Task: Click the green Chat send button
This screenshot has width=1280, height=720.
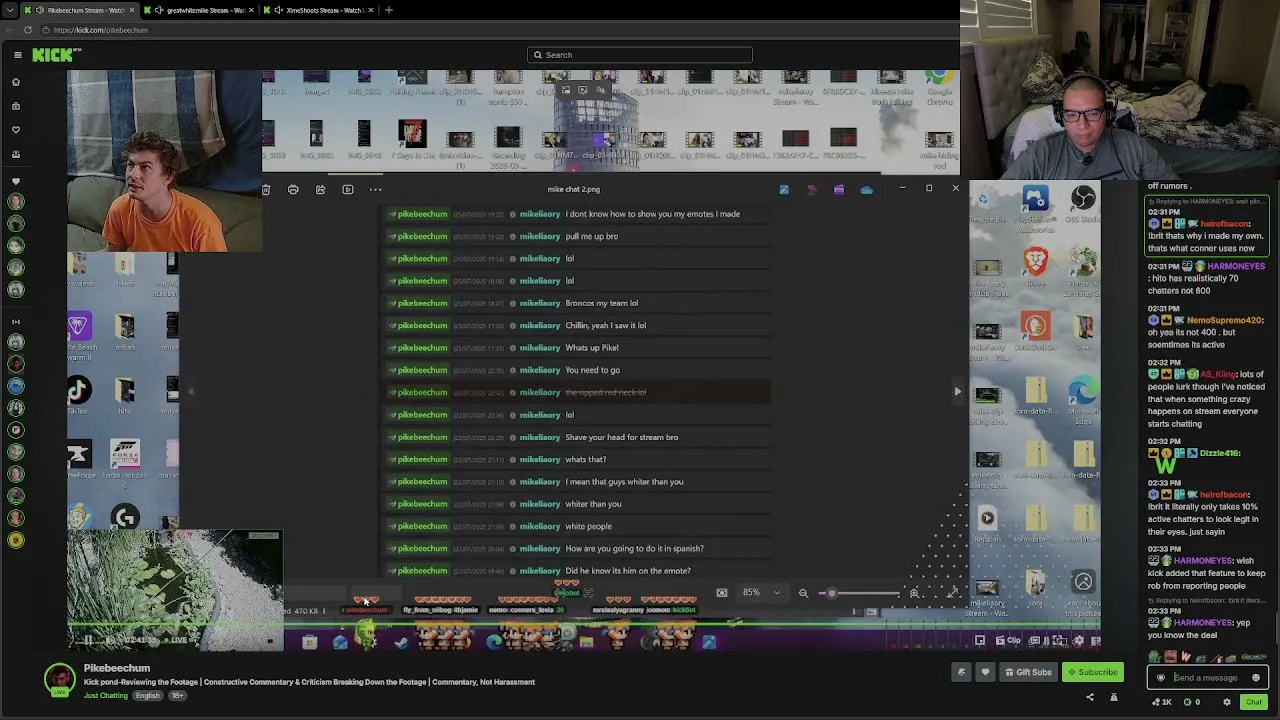Action: coord(1253,702)
